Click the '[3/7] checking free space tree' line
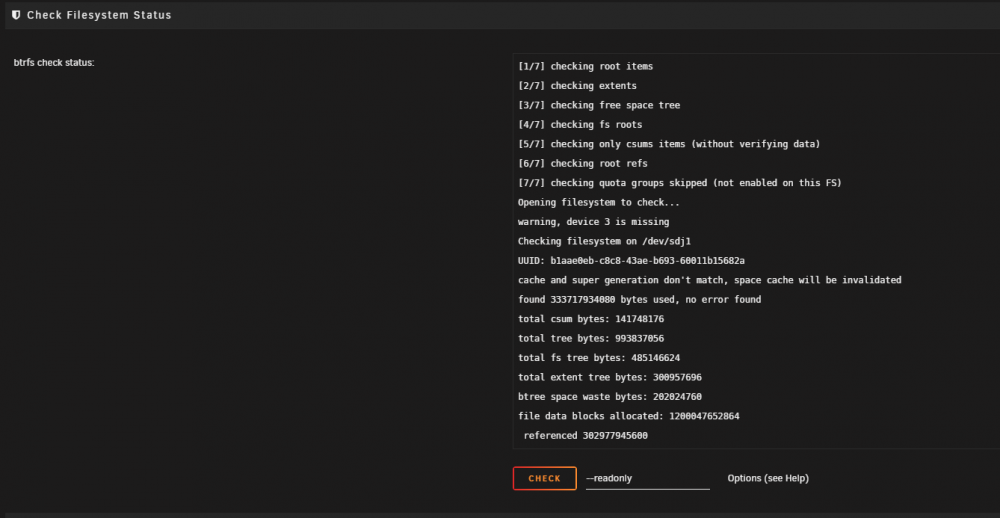This screenshot has width=1000, height=518. pos(599,105)
